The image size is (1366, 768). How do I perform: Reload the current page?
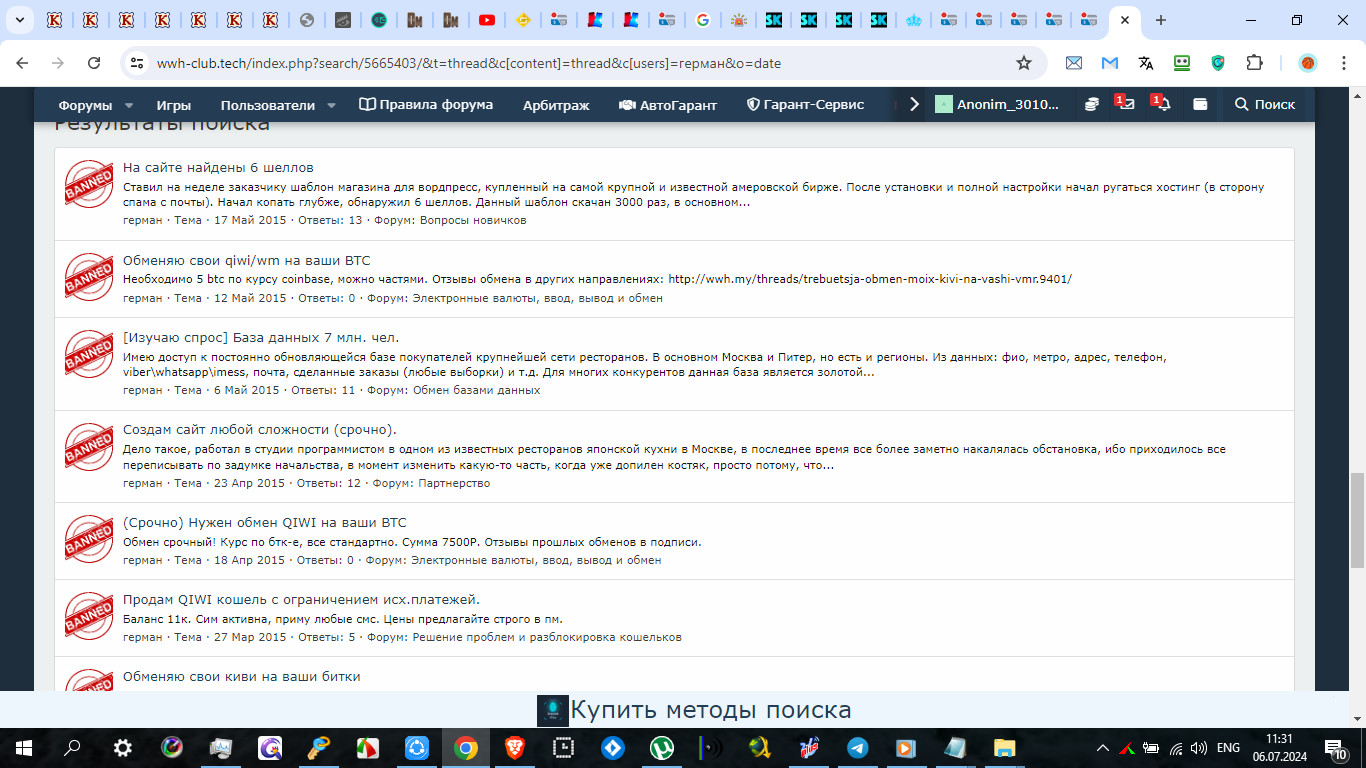coord(94,63)
